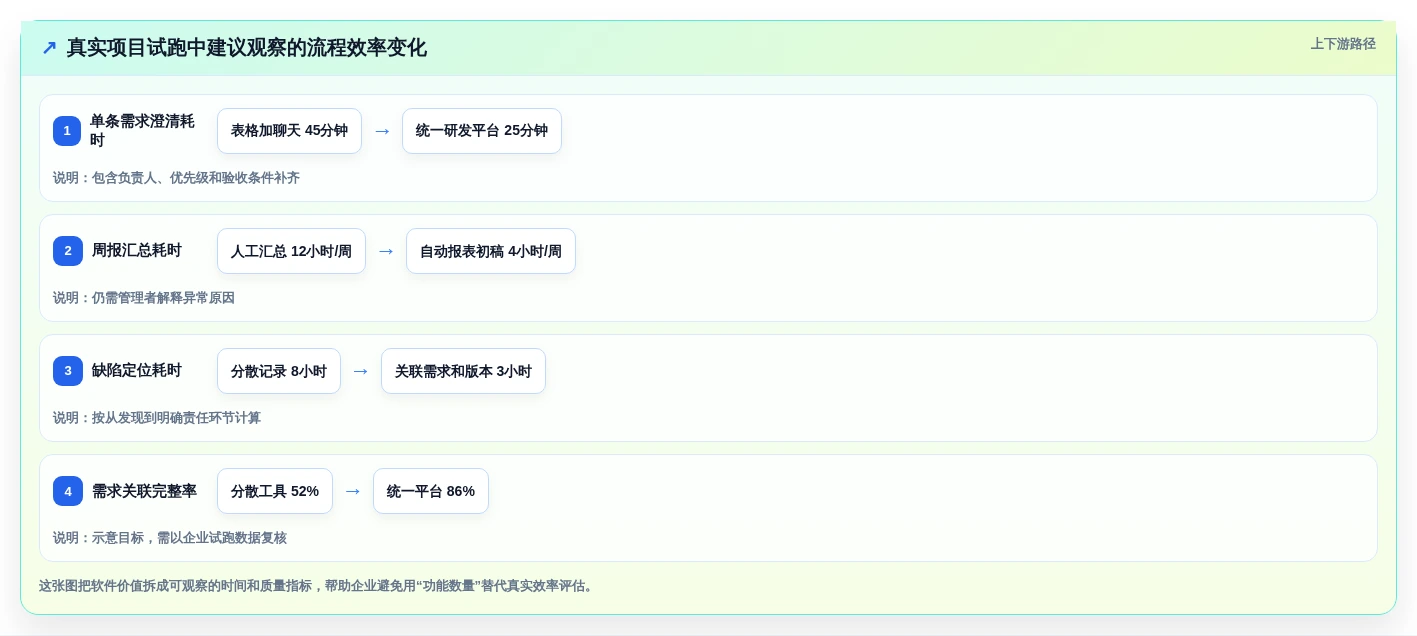Click the 人工汇总 12小时/周 chip
Image resolution: width=1417 pixels, height=636 pixels.
coord(291,251)
